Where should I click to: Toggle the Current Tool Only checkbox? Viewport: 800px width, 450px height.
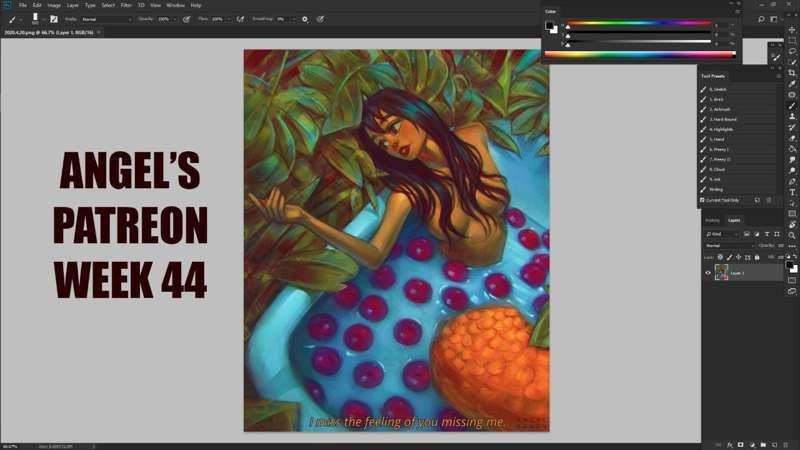[703, 200]
